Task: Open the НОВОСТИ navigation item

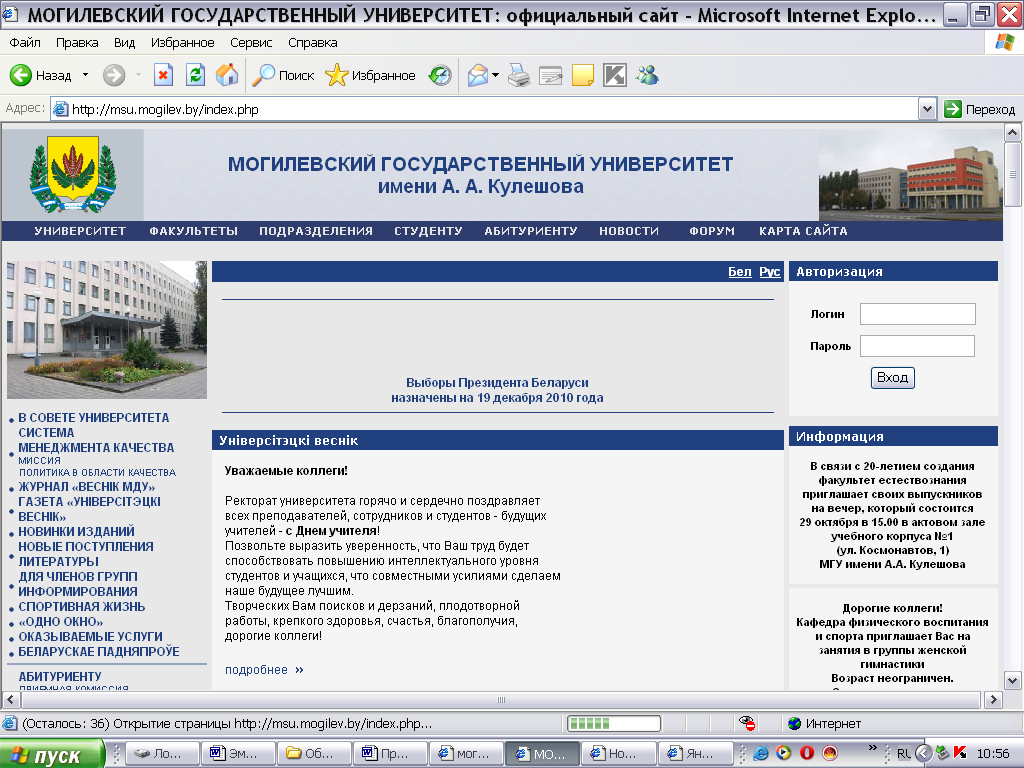Action: (629, 231)
